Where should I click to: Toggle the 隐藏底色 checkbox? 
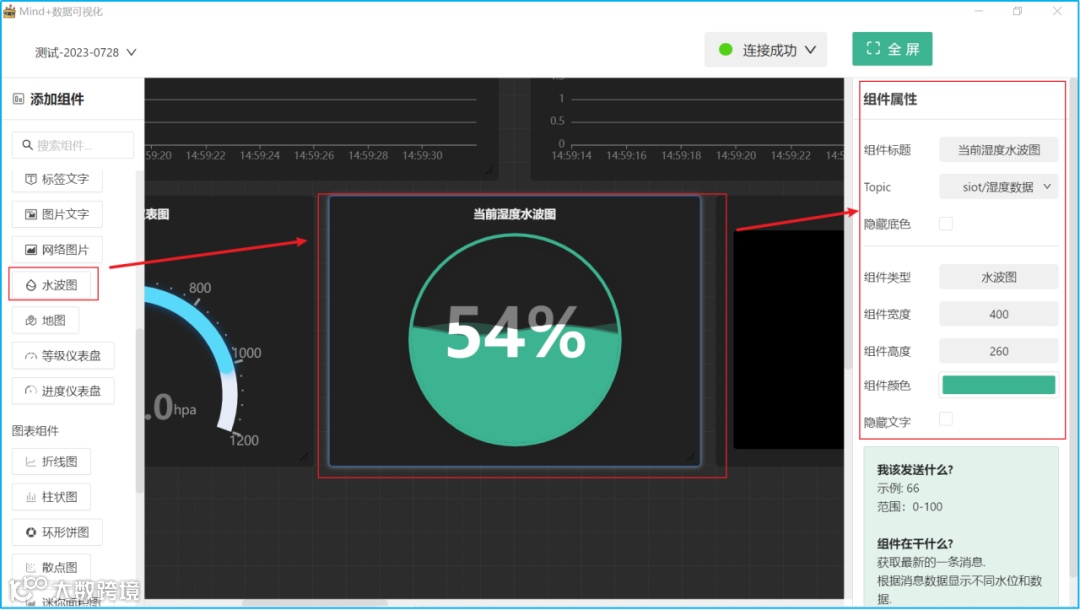pos(946,224)
